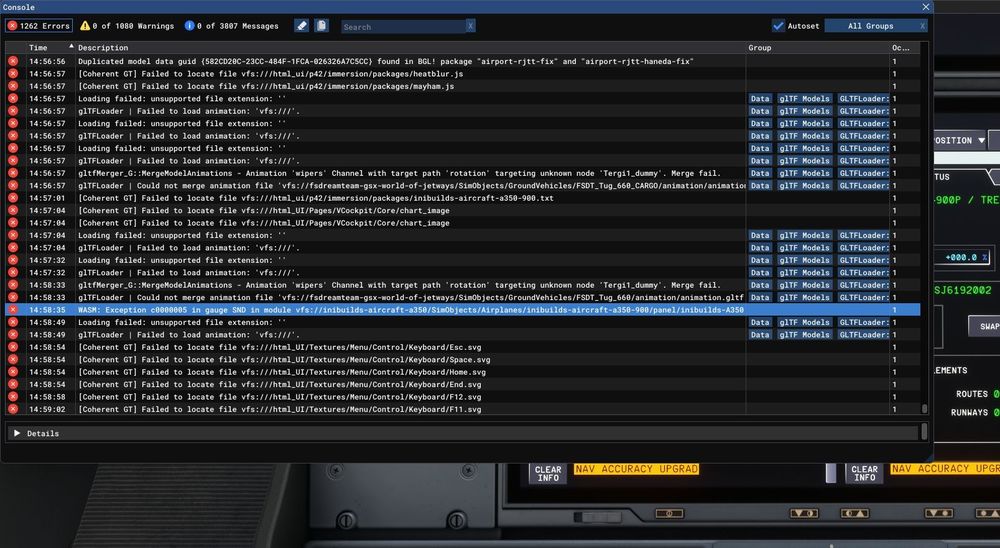The image size is (1000, 548).
Task: Clear search text with the X button
Action: coord(470,27)
